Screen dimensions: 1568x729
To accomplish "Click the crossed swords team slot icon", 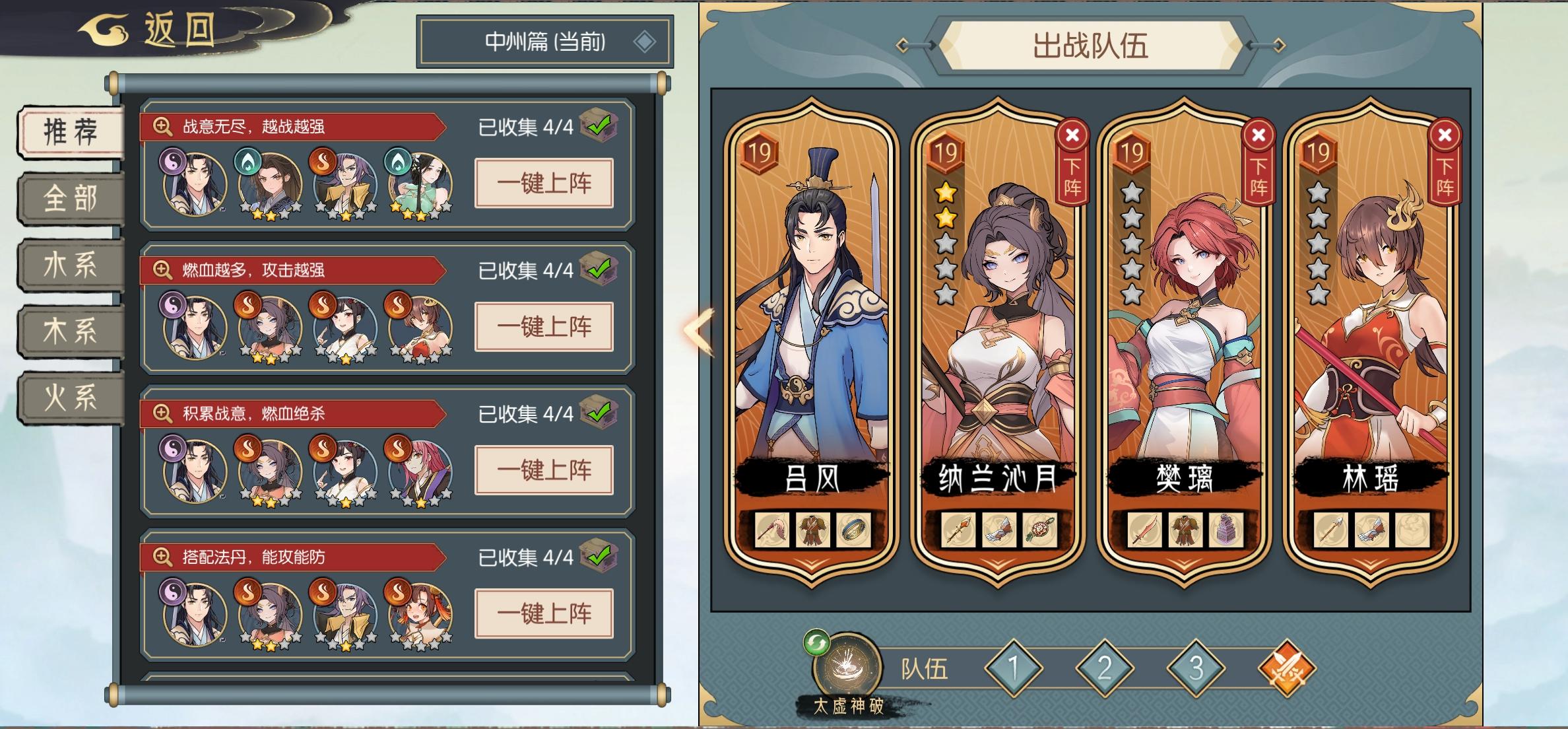I will [1287, 669].
